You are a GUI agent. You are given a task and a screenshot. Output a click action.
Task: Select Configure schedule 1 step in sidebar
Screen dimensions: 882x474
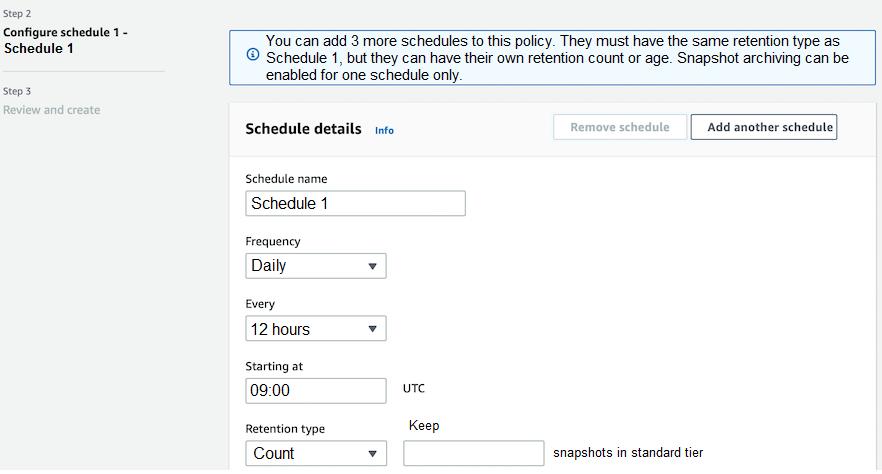tap(65, 40)
